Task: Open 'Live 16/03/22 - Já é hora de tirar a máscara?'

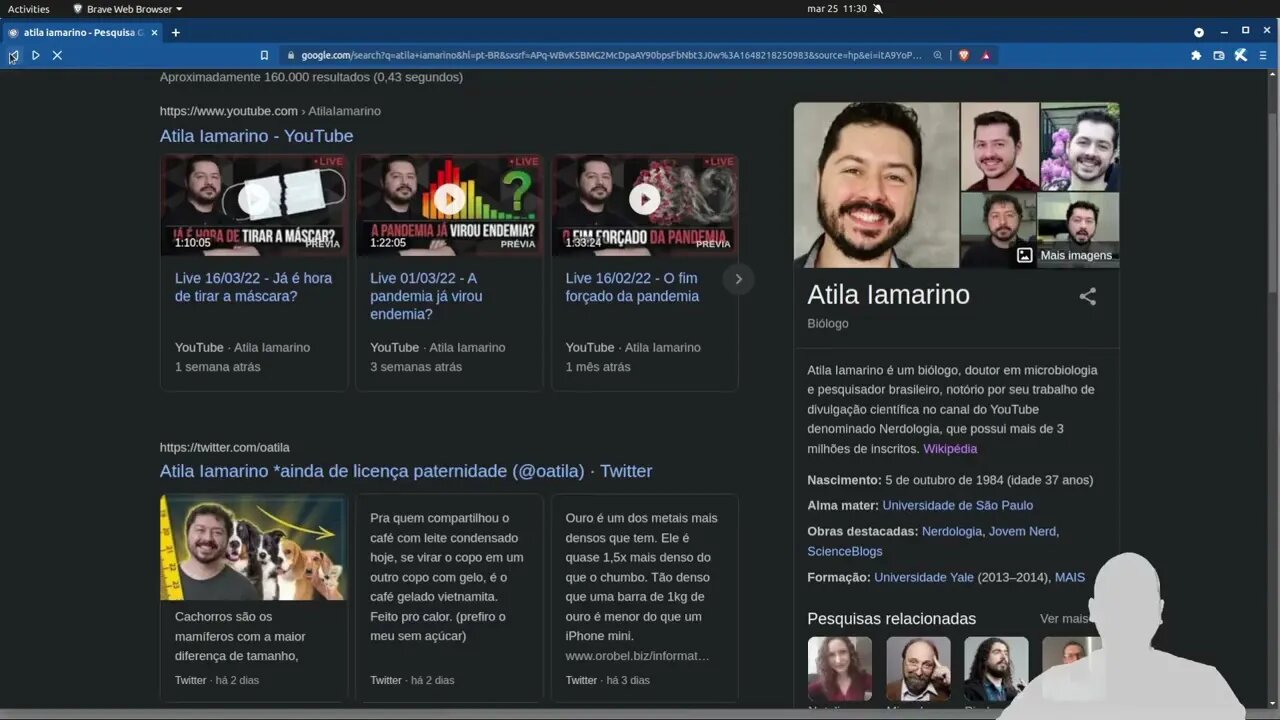Action: pos(253,287)
